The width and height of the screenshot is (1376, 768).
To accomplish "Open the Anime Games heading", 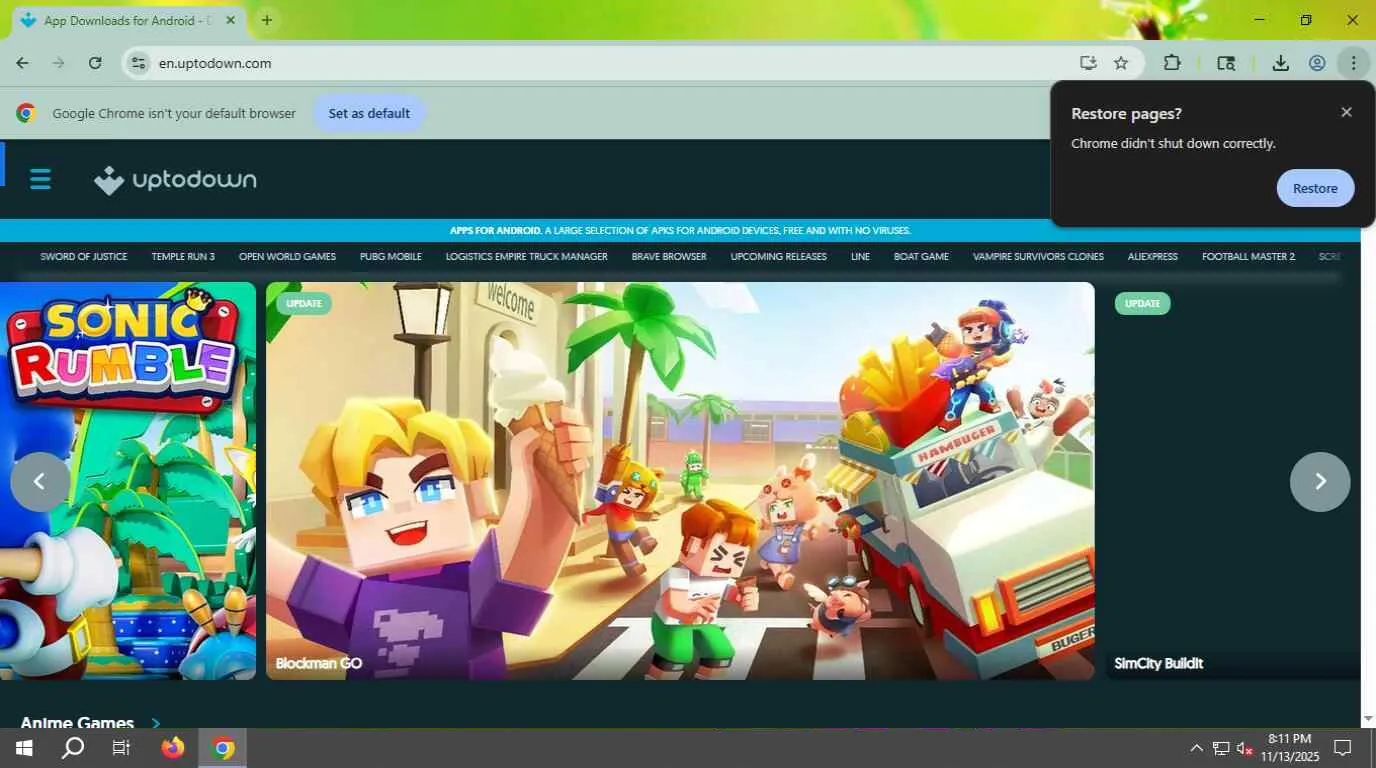I will point(77,723).
